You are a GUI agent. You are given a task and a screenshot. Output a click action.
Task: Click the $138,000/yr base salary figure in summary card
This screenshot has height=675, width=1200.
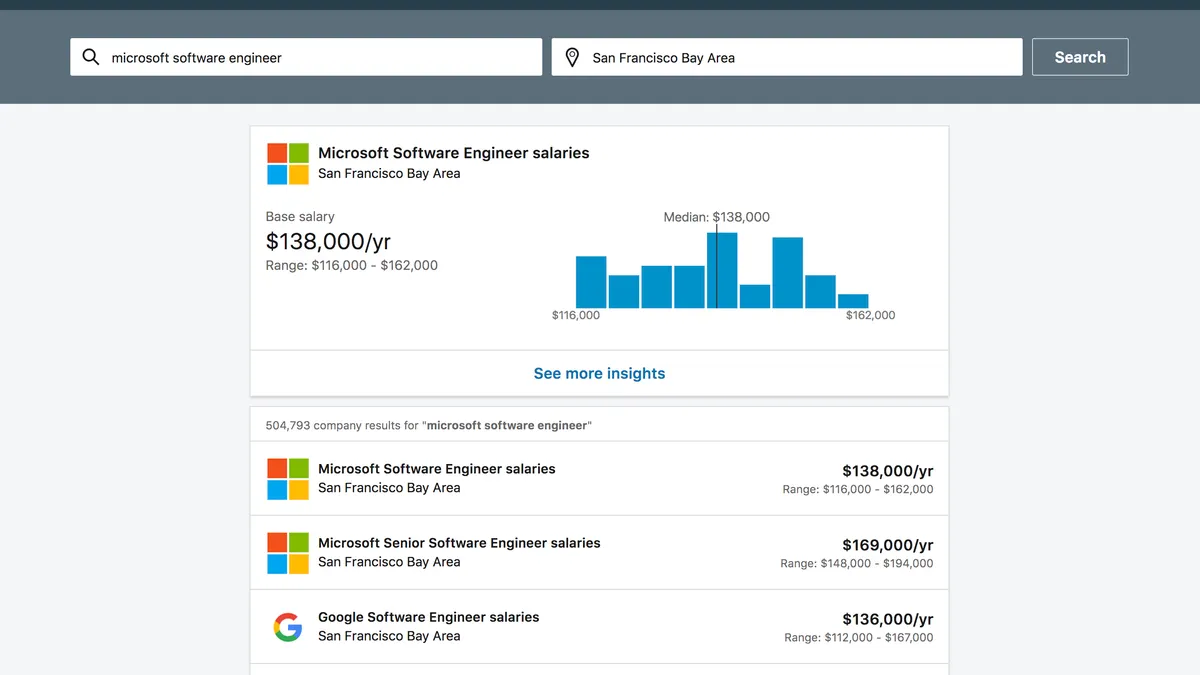point(328,241)
